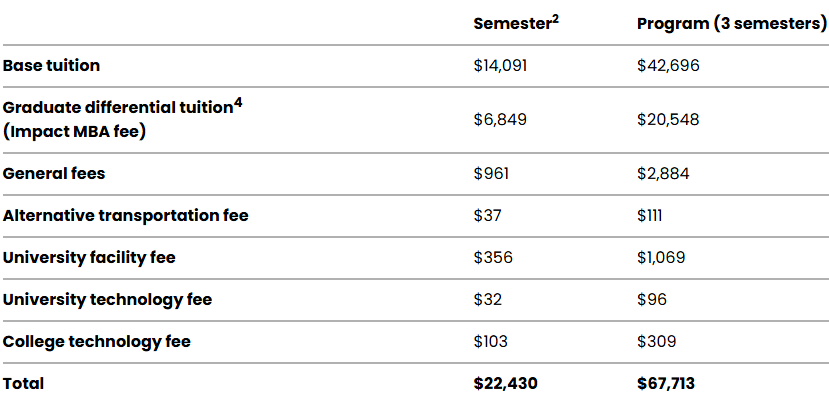Click the $20,548 program differential tuition value
Screen dimensions: 829x405
pos(668,119)
